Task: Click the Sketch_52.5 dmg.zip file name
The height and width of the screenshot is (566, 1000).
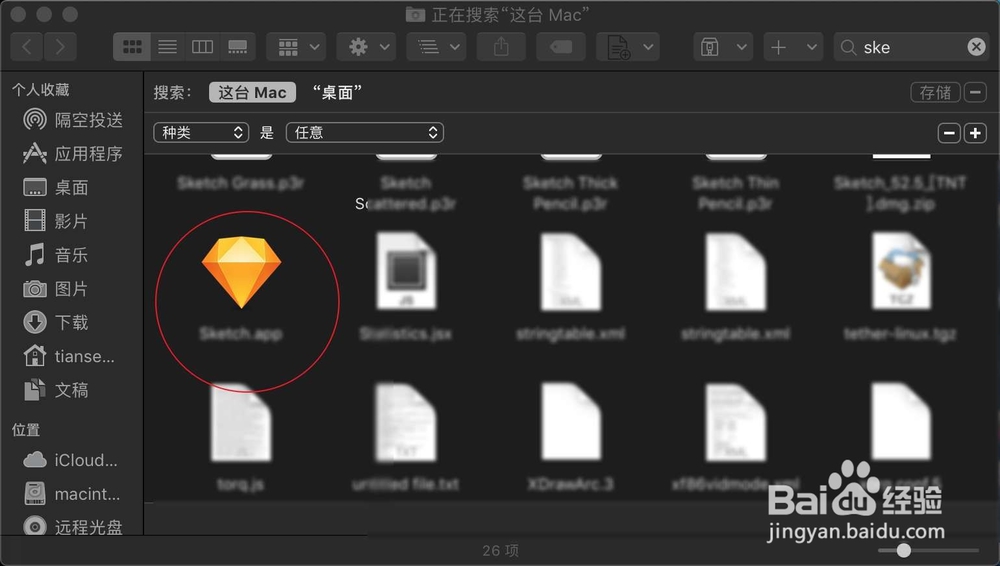Action: pos(900,193)
